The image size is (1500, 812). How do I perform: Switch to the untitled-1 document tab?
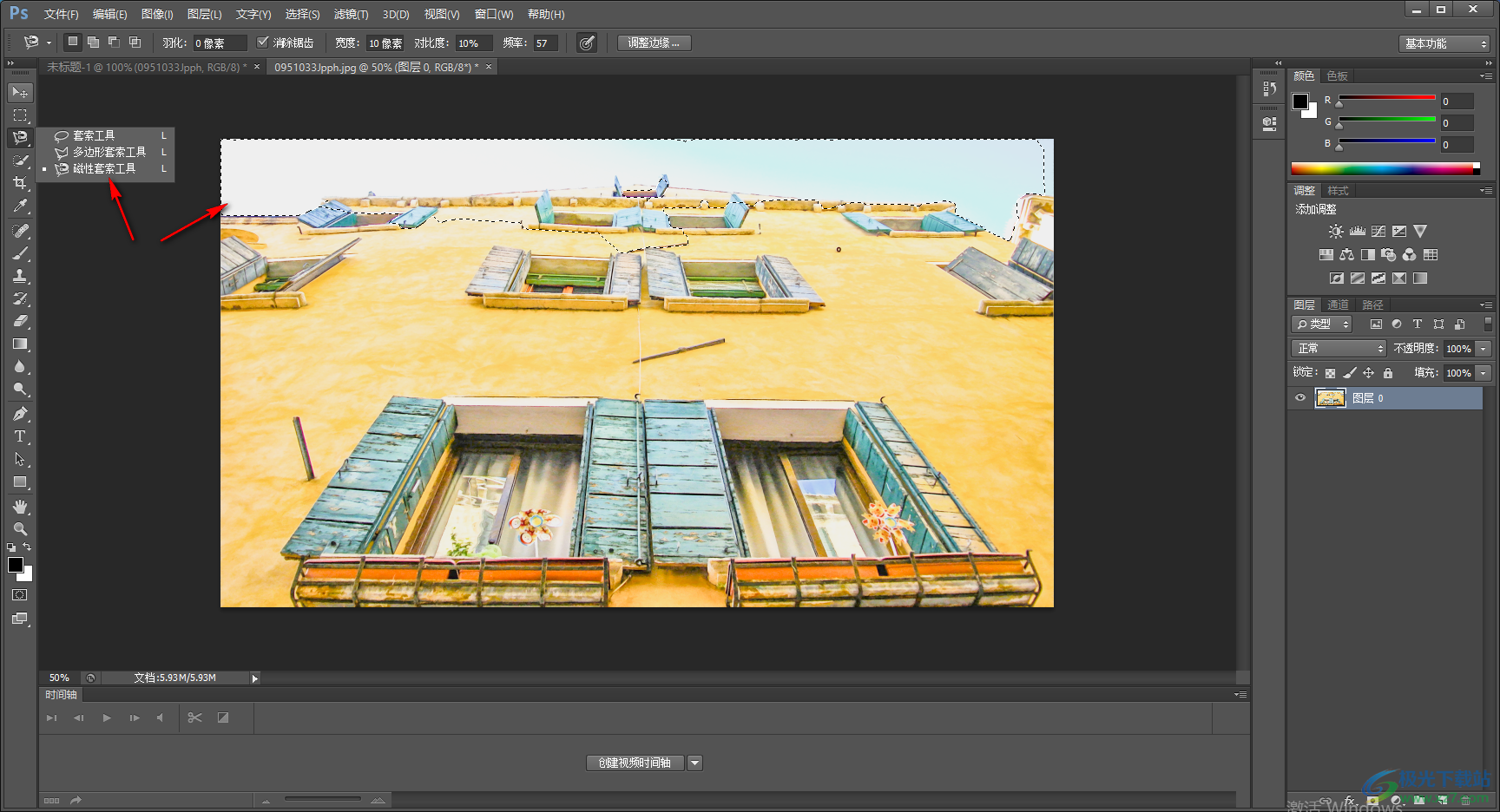tap(148, 67)
